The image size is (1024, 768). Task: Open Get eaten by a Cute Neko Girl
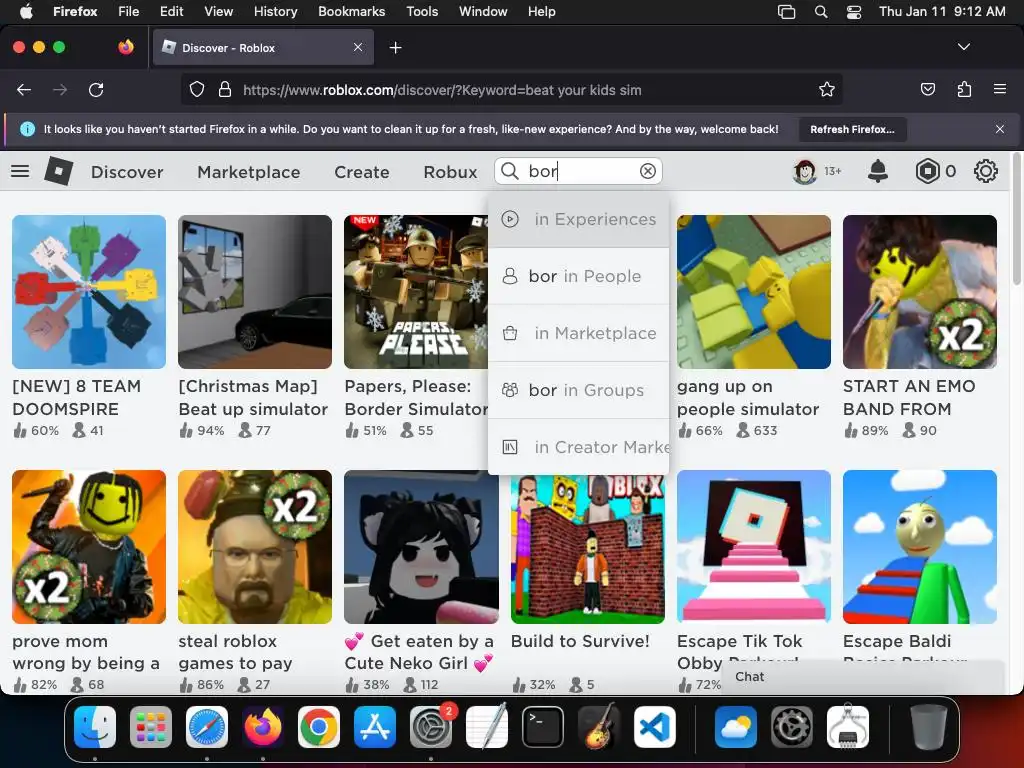click(x=421, y=547)
